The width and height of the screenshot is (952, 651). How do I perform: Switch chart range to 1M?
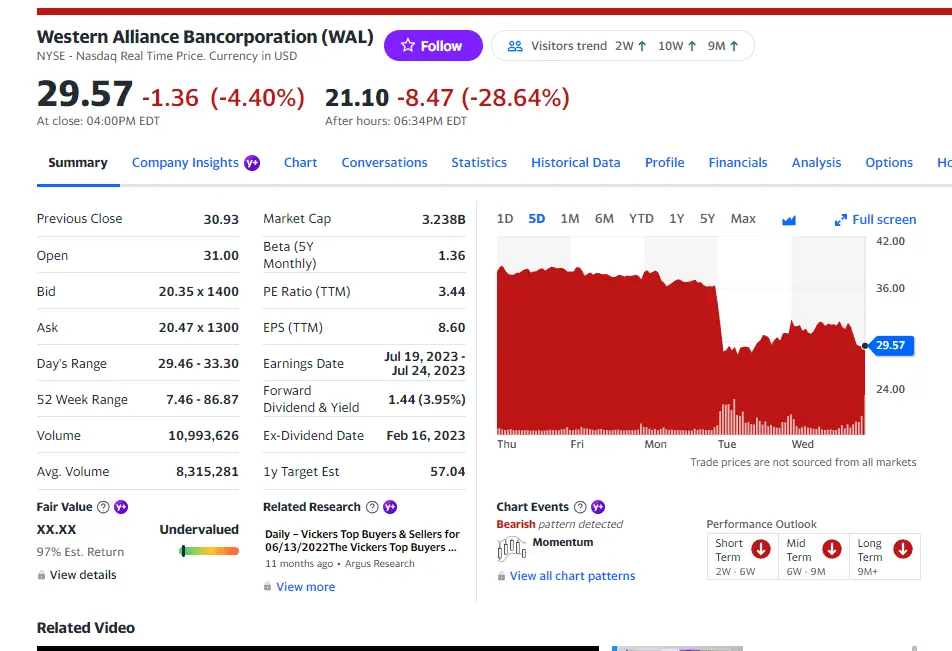pos(570,219)
